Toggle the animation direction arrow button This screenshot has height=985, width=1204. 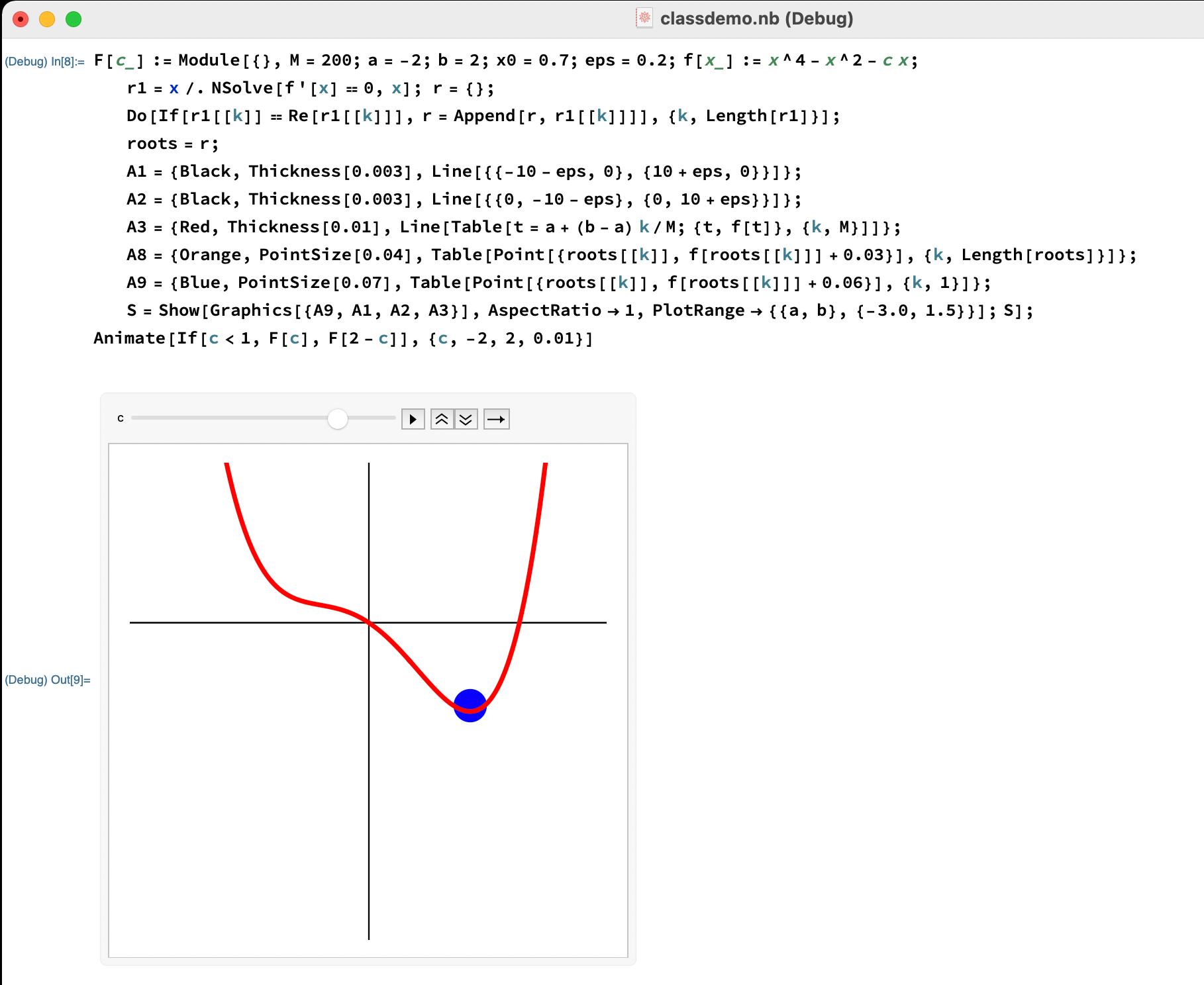[496, 419]
